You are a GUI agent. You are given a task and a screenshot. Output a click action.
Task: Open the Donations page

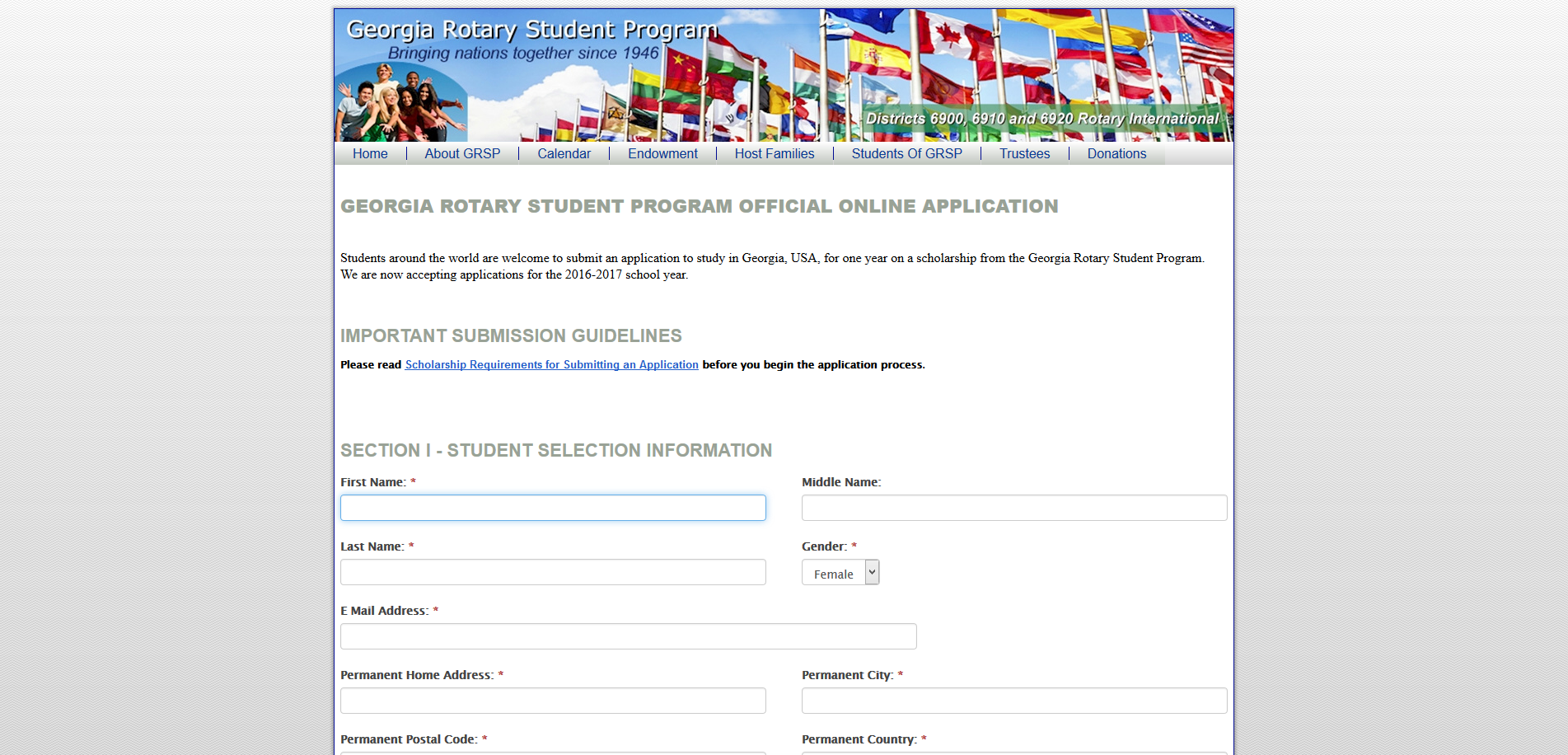(1116, 154)
